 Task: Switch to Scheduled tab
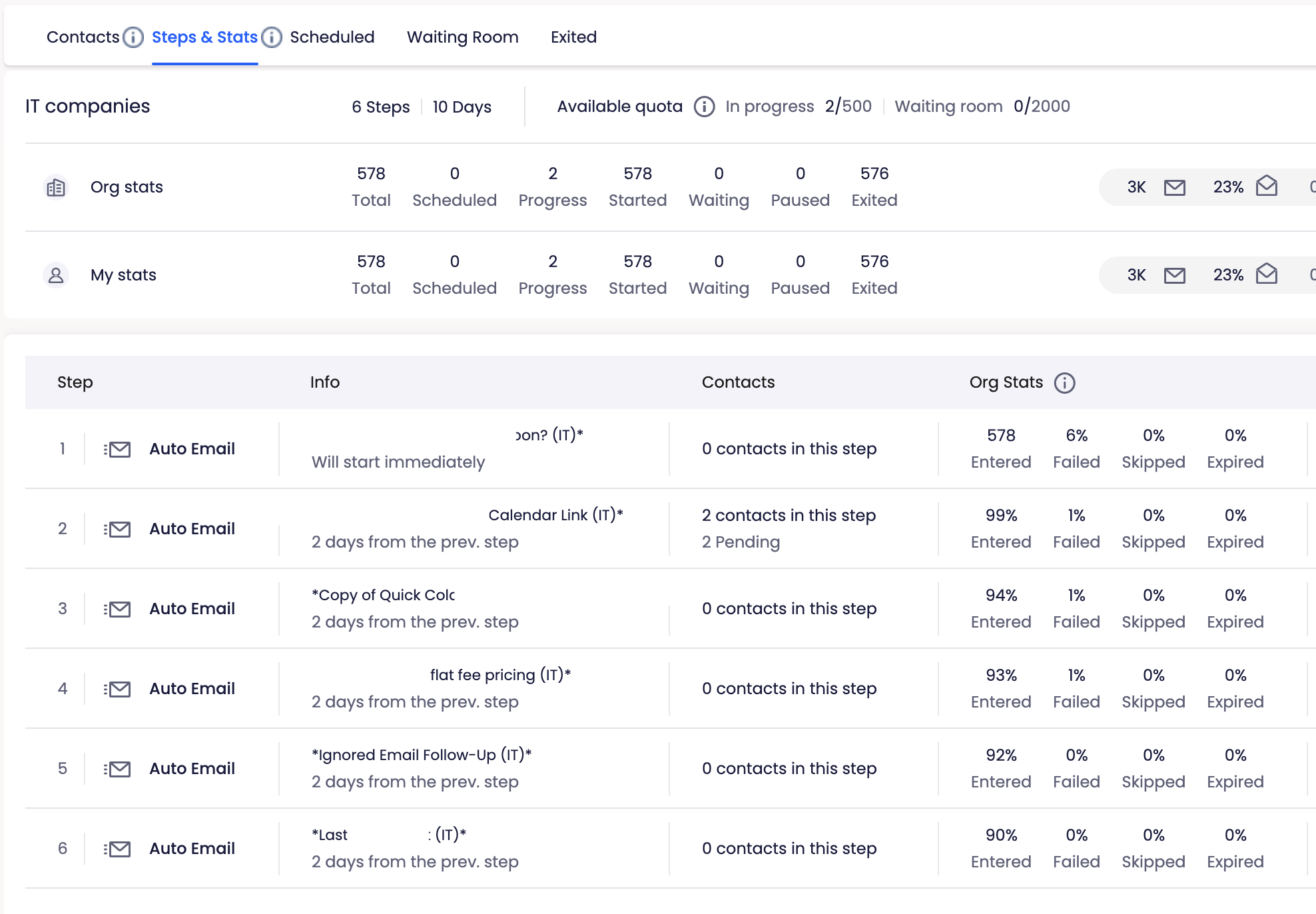pyautogui.click(x=332, y=37)
